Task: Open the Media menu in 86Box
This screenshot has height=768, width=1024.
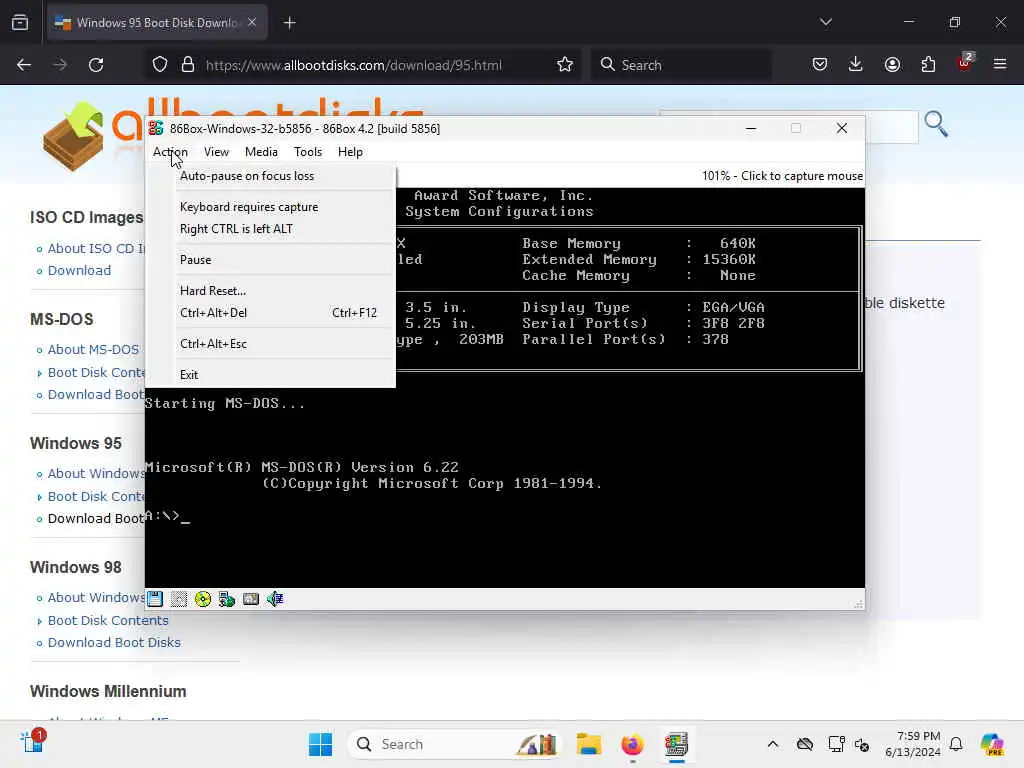Action: [261, 152]
